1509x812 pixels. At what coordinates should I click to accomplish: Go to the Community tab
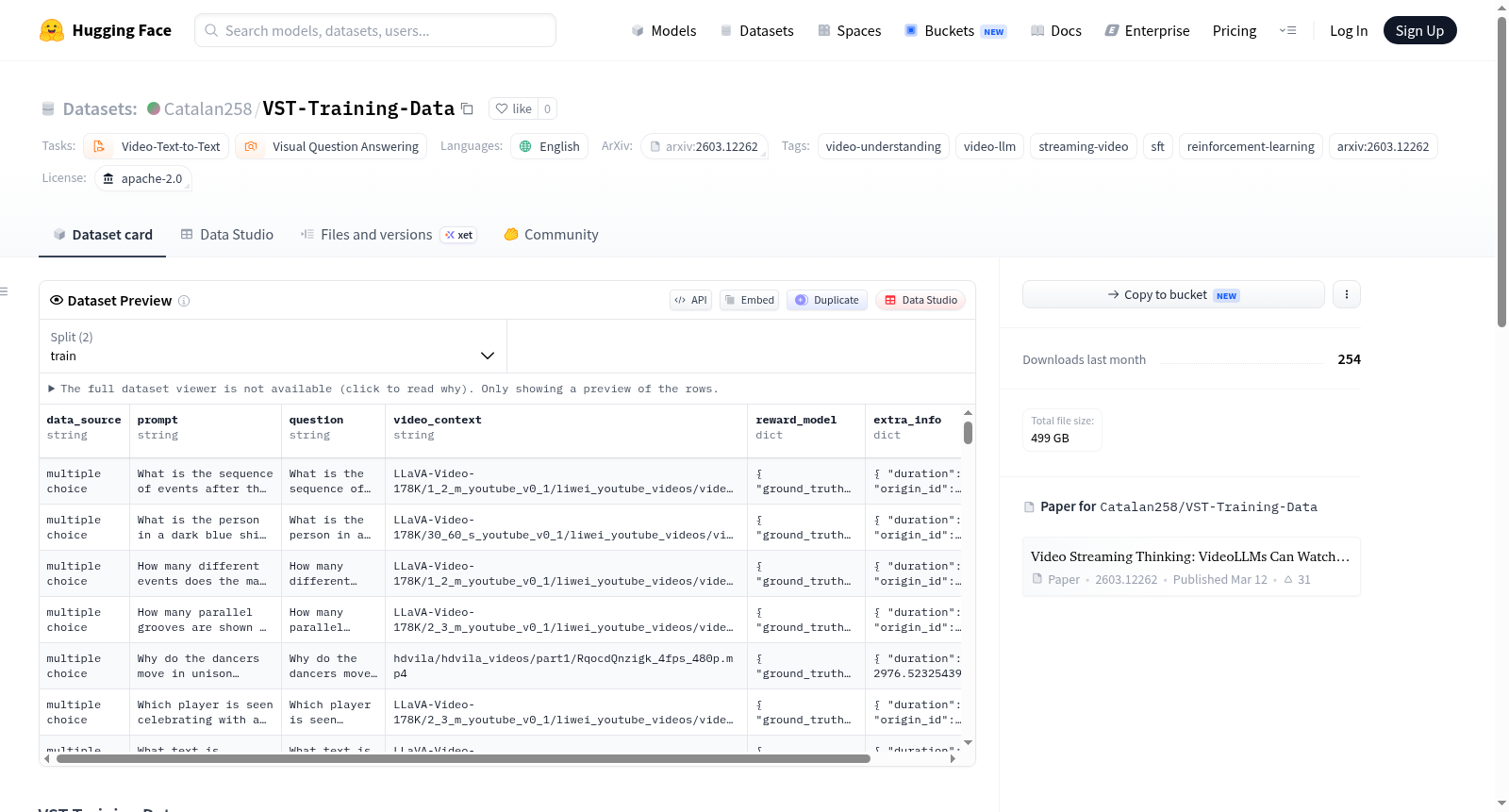[x=552, y=235]
